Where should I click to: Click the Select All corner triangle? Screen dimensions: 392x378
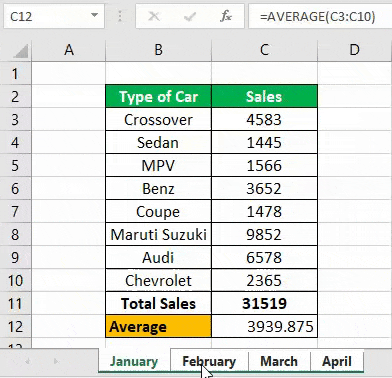coord(20,51)
